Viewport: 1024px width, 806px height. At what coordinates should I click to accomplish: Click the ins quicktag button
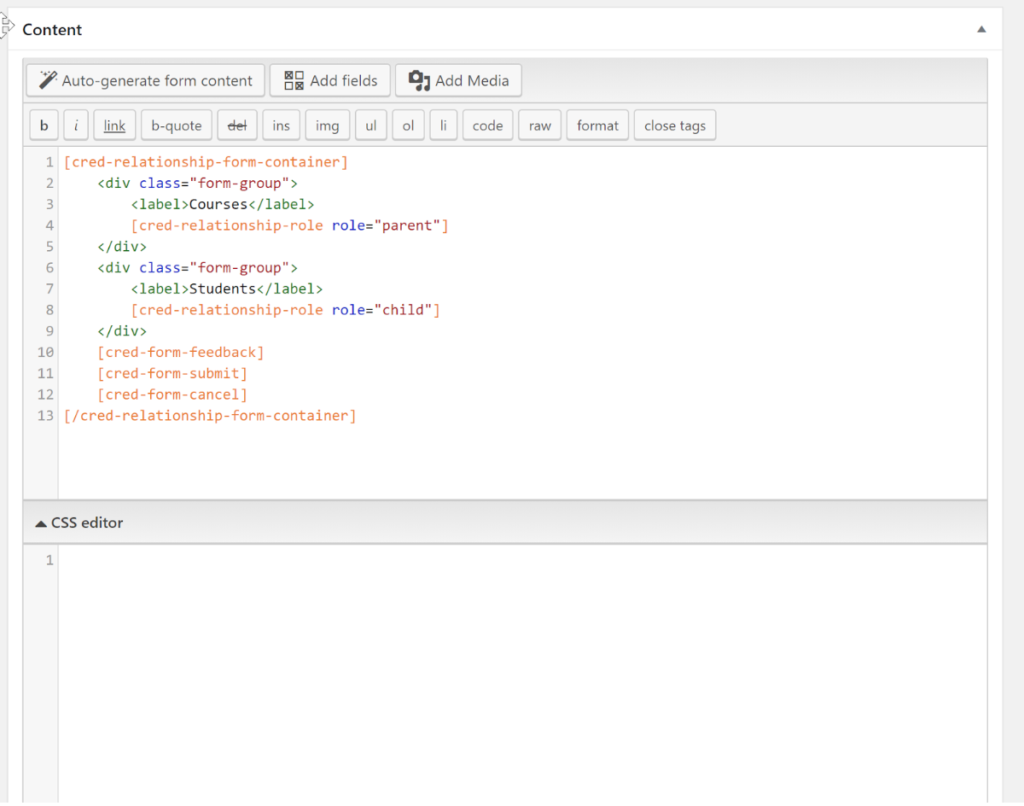[x=281, y=126]
